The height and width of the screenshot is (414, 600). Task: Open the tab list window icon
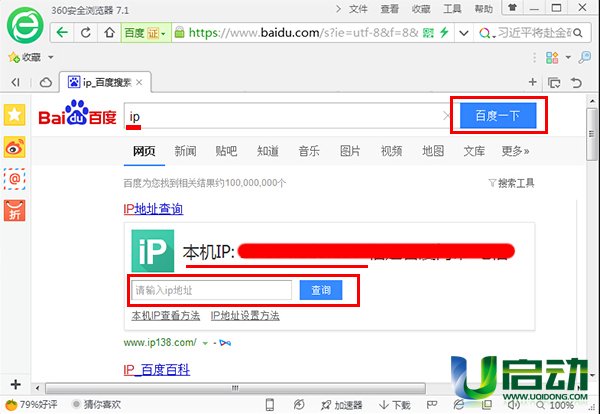(554, 82)
